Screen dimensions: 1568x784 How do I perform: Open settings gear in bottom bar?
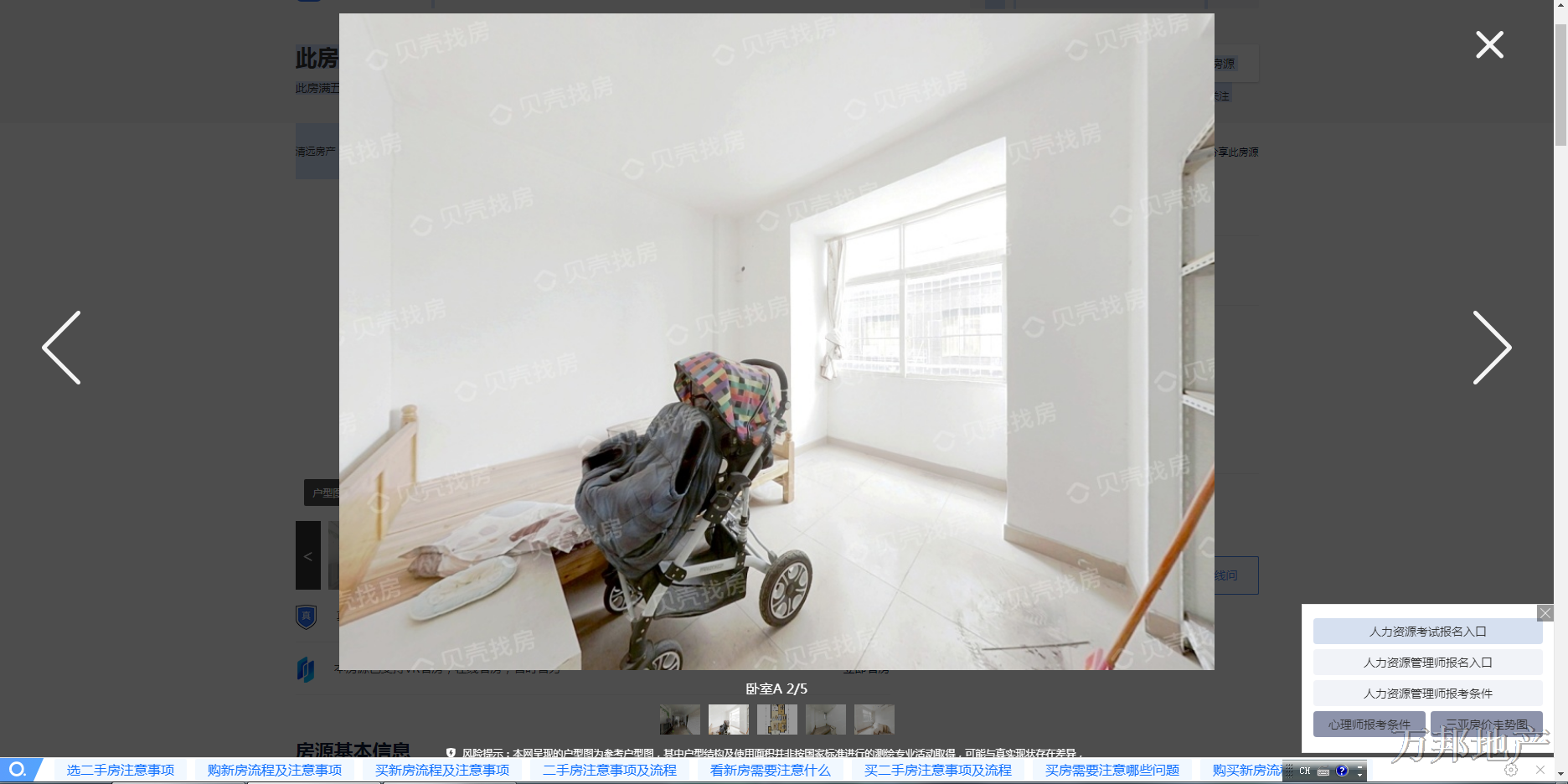(x=1511, y=770)
